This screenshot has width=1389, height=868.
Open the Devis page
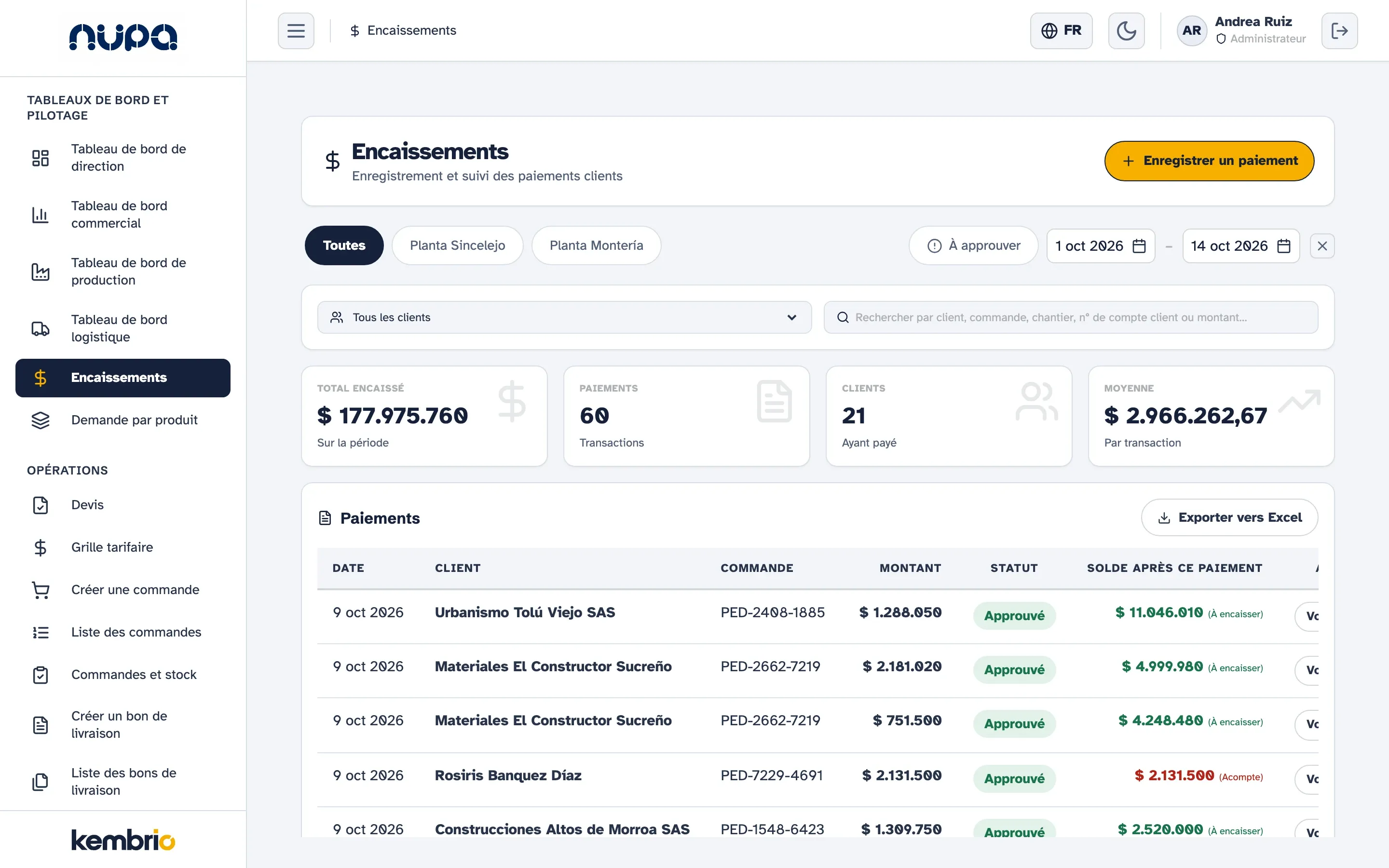tap(123, 505)
